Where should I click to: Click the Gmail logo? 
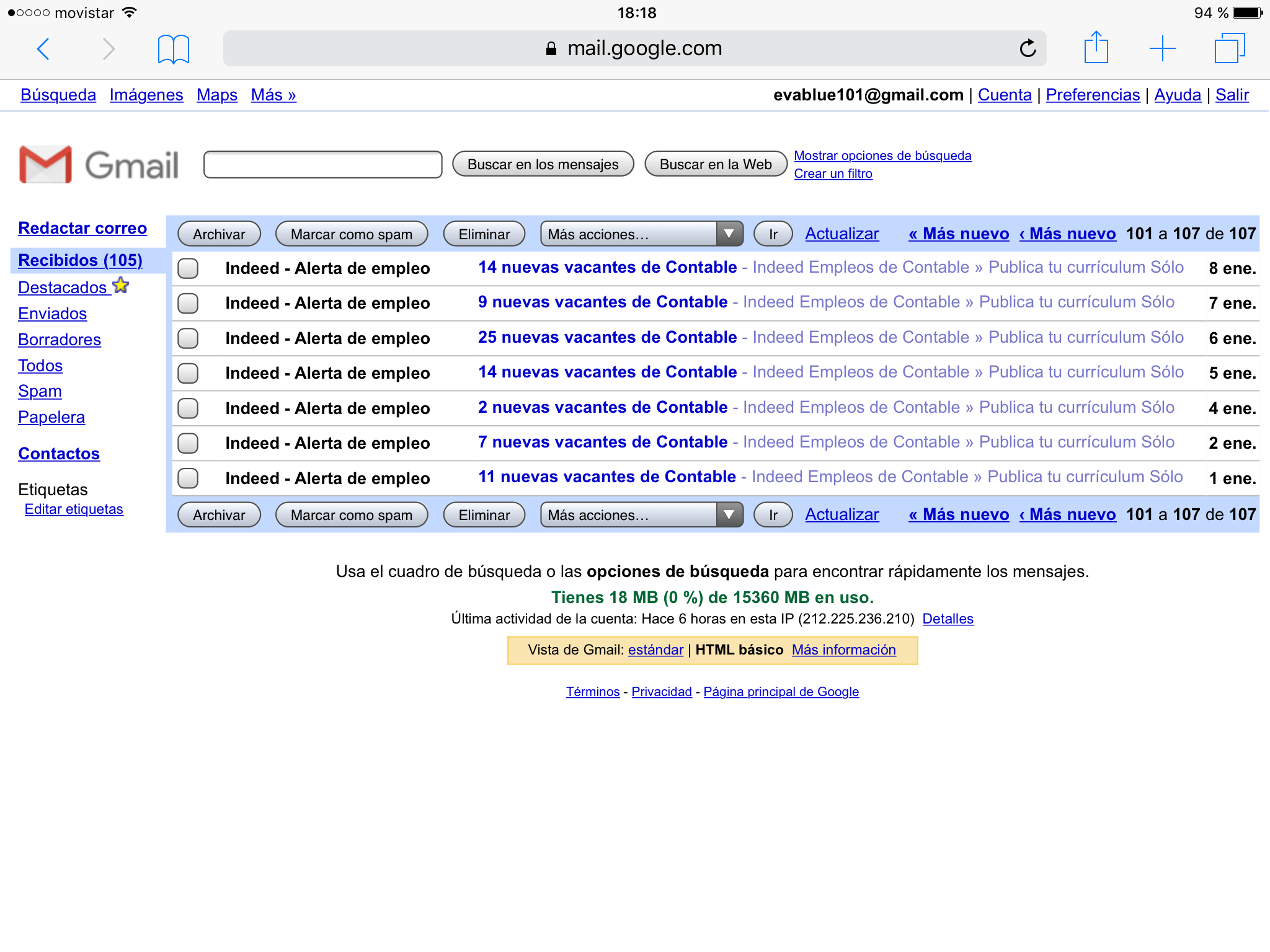[99, 165]
